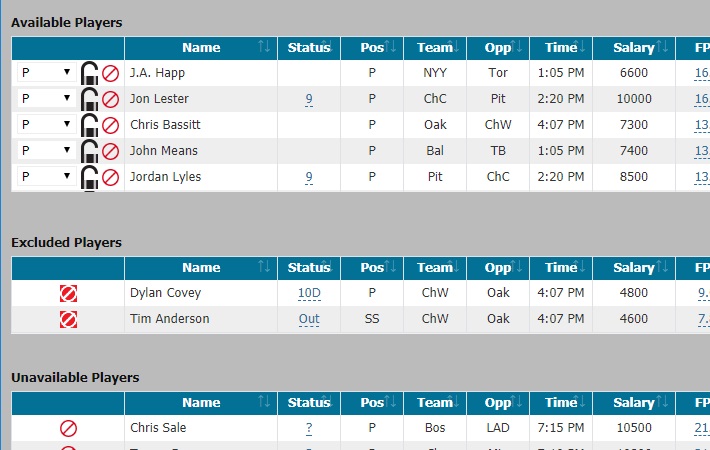Toggle the padlock for Jon Lester
The width and height of the screenshot is (710, 450).
click(x=89, y=99)
